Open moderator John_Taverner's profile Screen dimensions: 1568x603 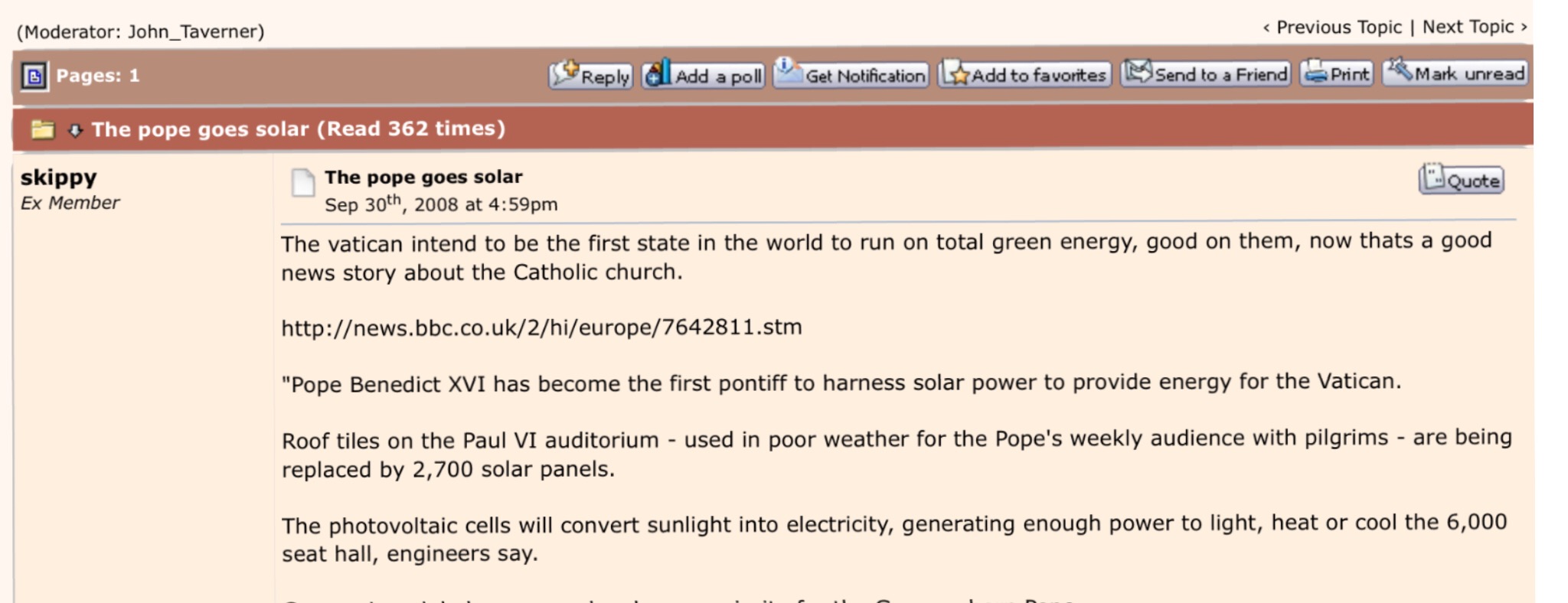coord(194,31)
